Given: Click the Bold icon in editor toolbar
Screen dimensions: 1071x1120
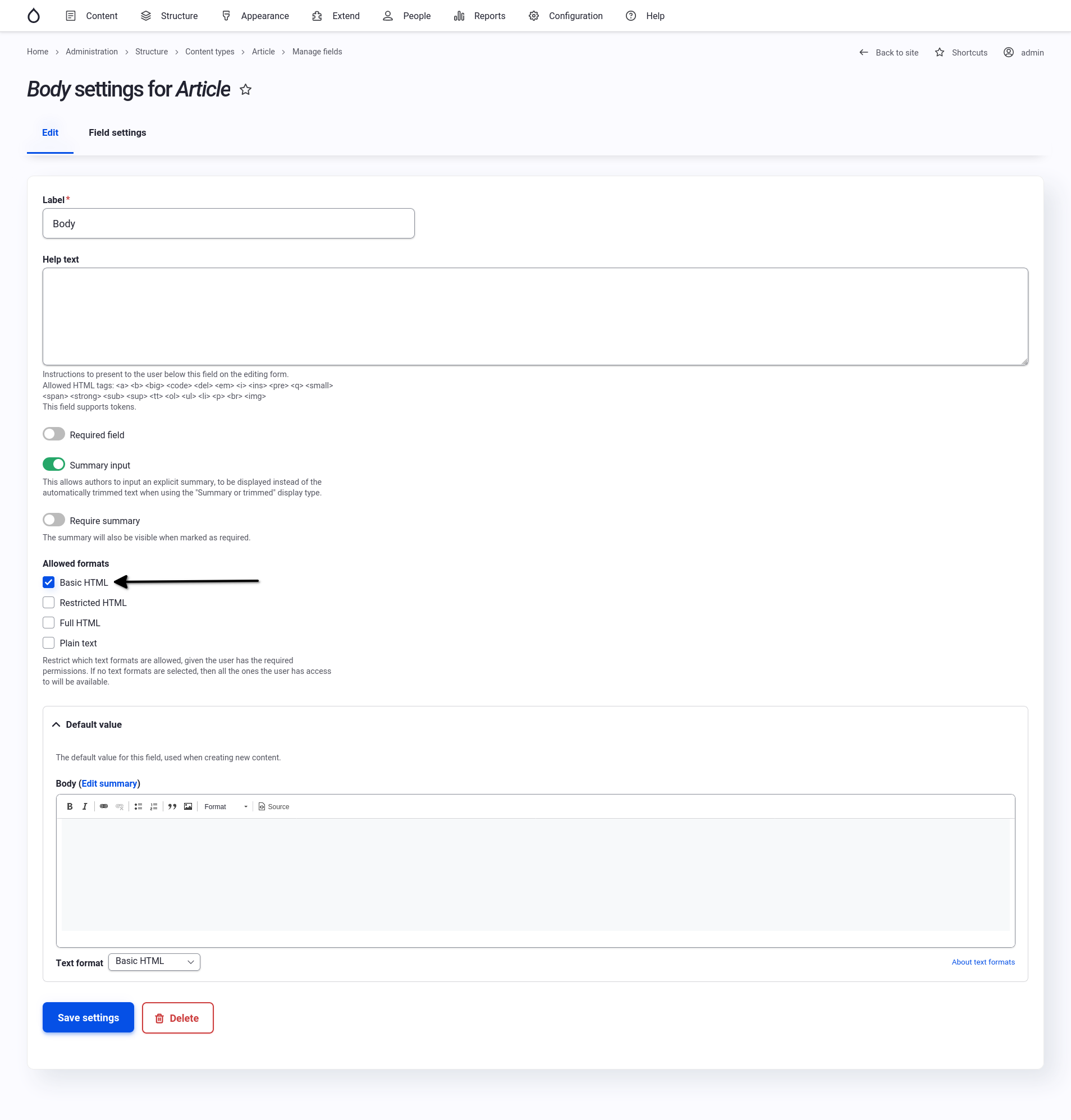Looking at the screenshot, I should tap(70, 806).
